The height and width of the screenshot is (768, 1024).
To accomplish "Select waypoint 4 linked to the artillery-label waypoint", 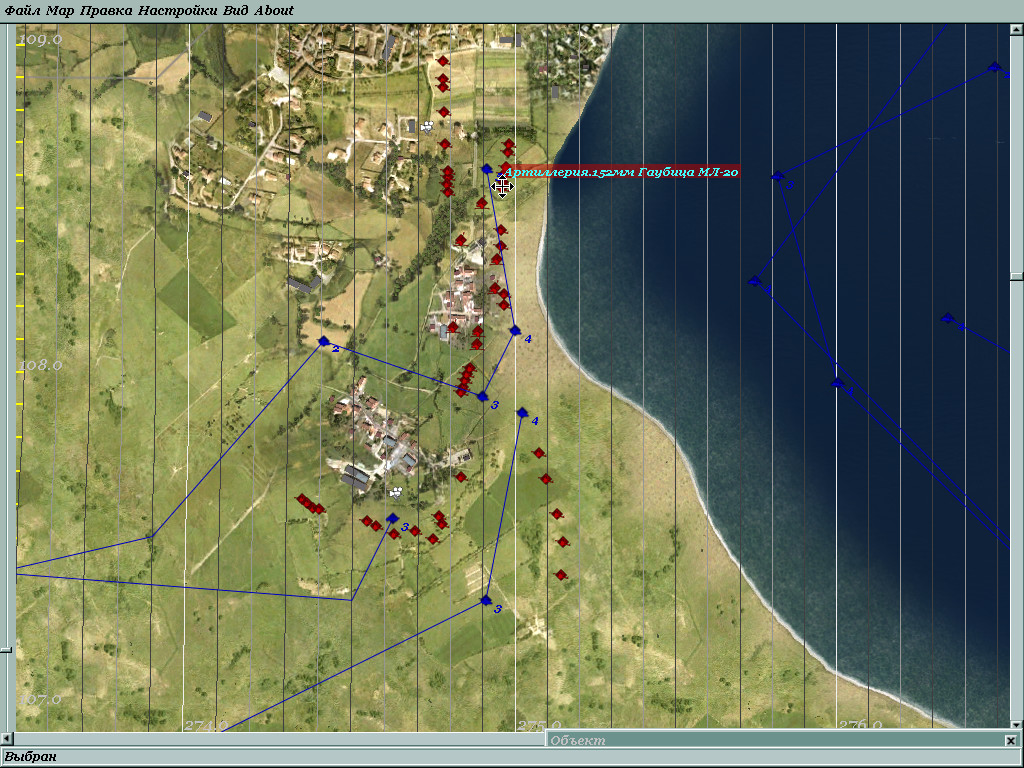I will (515, 330).
